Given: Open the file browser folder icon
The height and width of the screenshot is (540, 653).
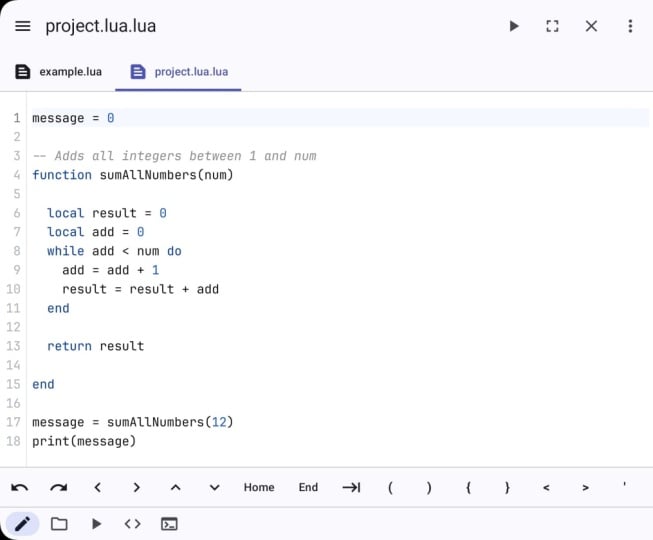Looking at the screenshot, I should tap(59, 524).
